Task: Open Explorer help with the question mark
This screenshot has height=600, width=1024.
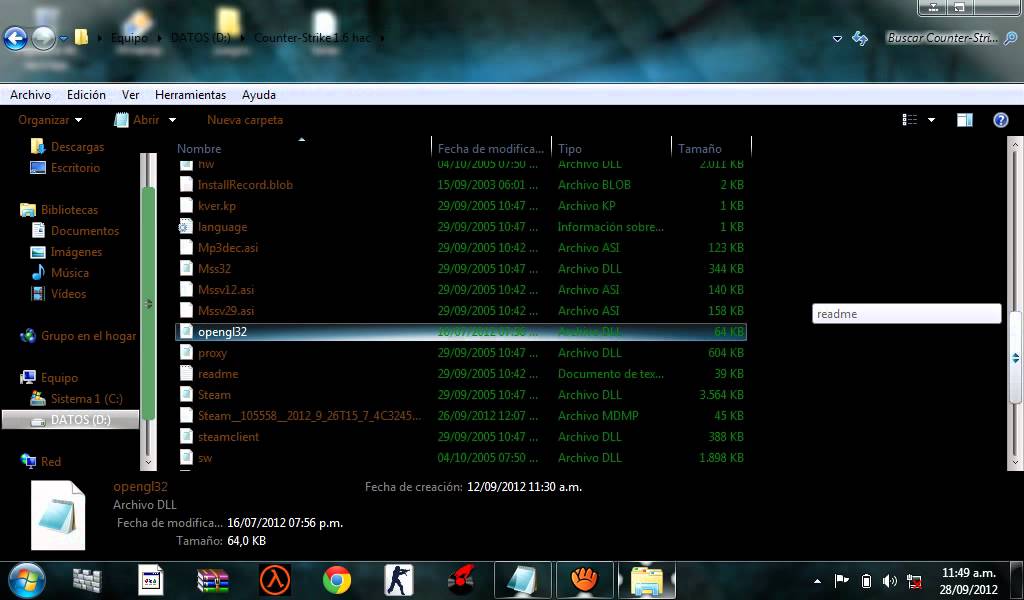Action: pyautogui.click(x=1000, y=119)
